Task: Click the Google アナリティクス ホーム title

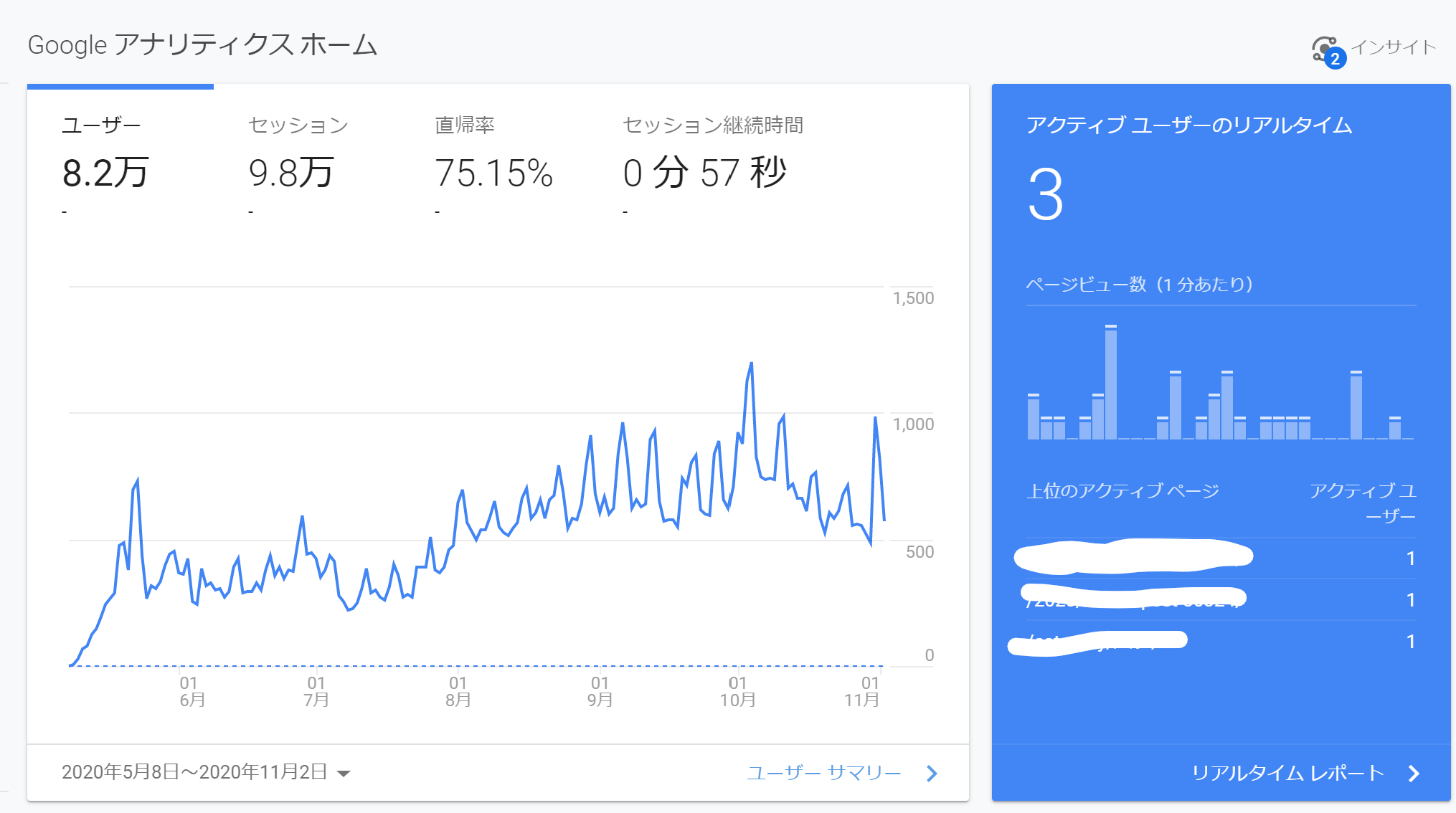Action: 202,44
